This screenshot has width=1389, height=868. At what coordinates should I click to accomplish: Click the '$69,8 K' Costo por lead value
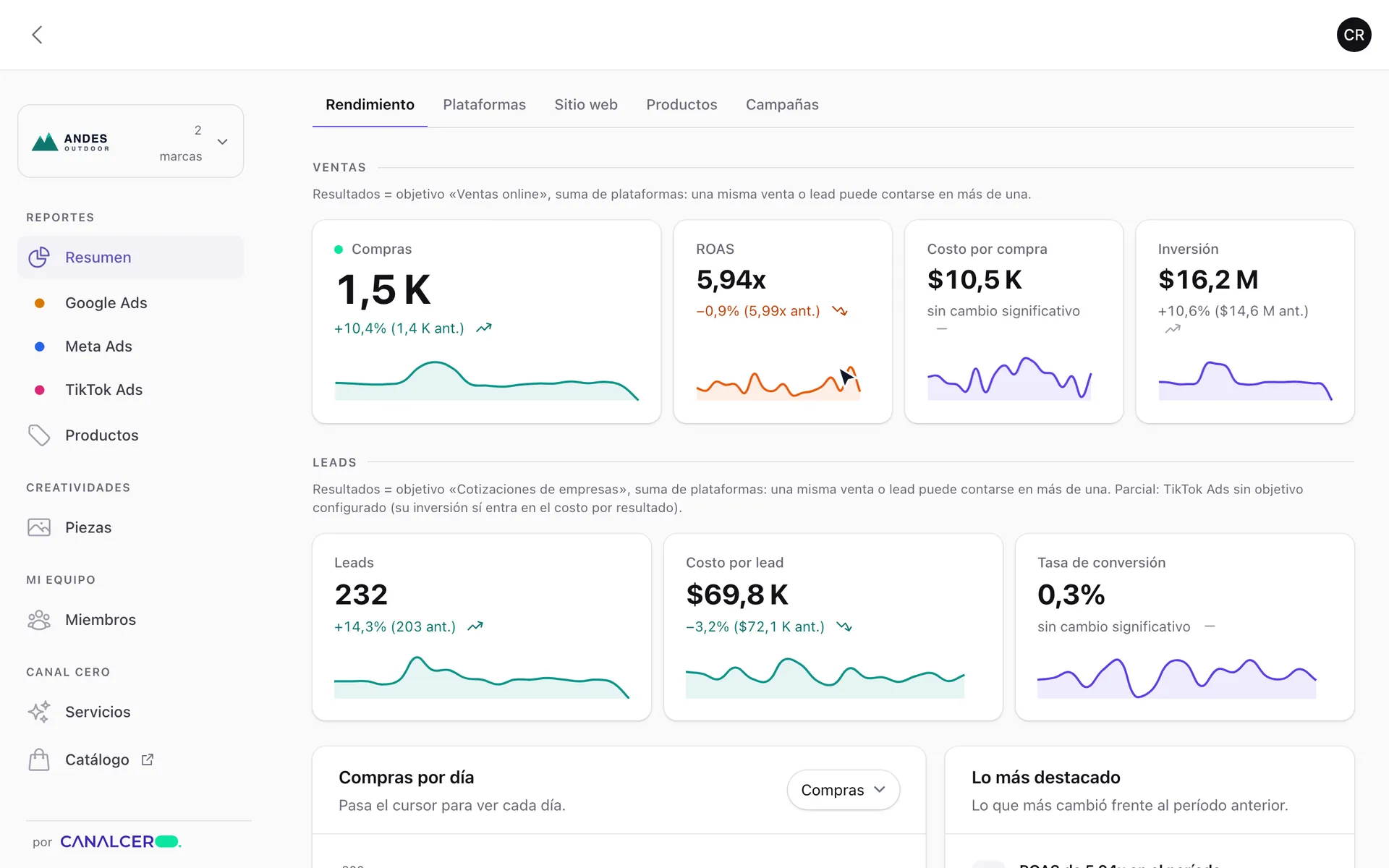(737, 595)
